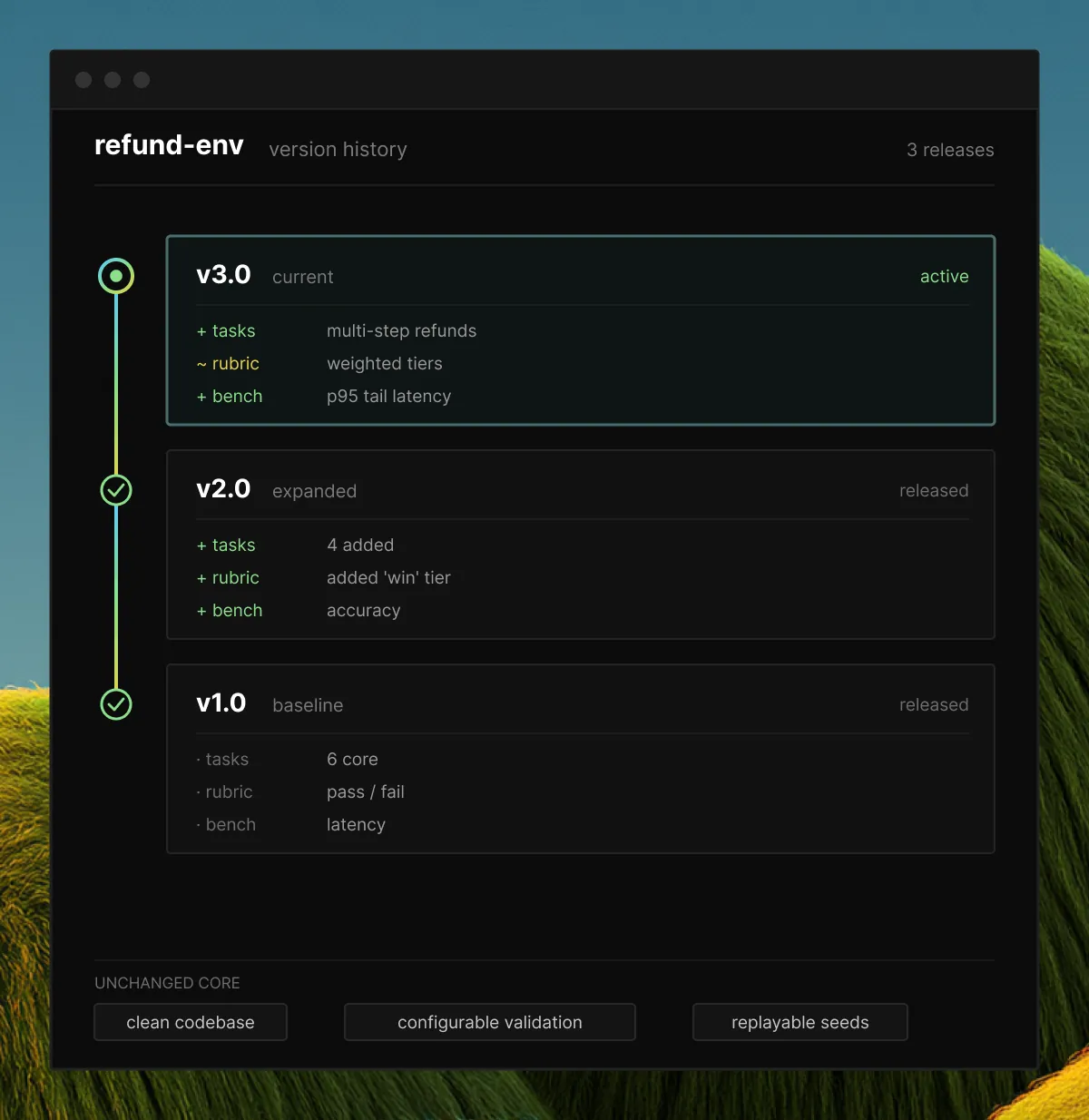Click the 'expanded' tag beside v2.0
Screen dimensions: 1089x1120
(x=314, y=492)
